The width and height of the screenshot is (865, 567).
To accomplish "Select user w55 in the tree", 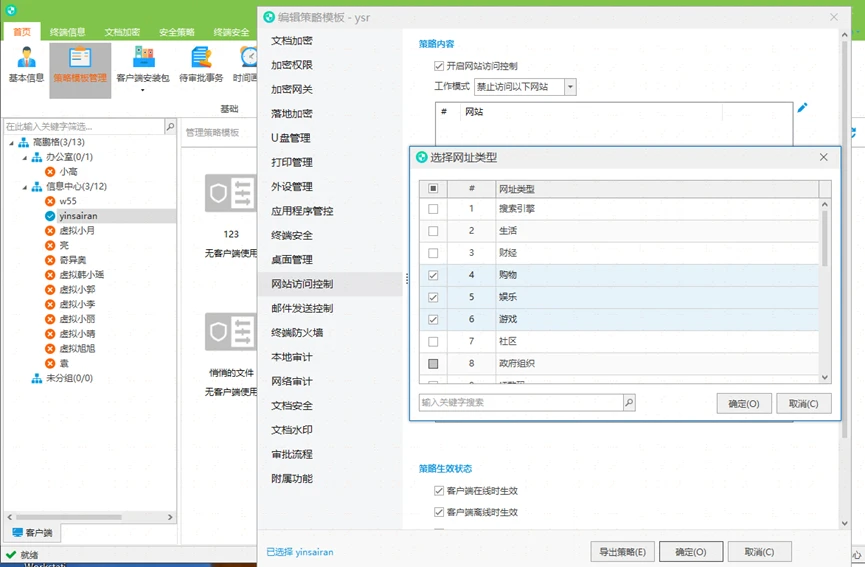I will 68,201.
